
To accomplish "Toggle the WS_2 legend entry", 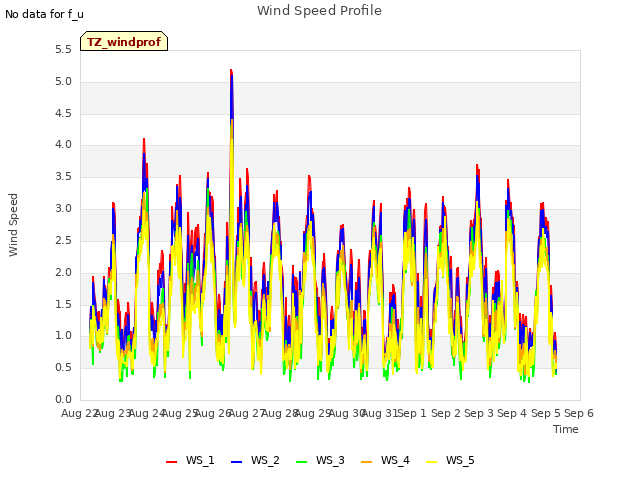I will tap(255, 460).
